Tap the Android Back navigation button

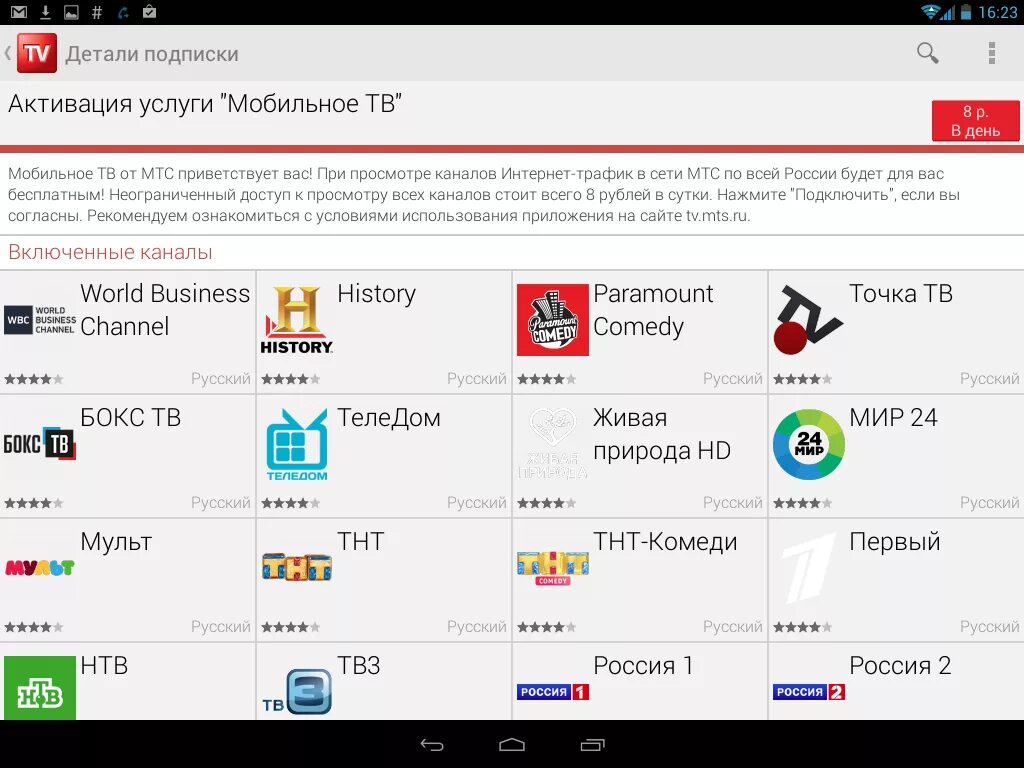(432, 744)
